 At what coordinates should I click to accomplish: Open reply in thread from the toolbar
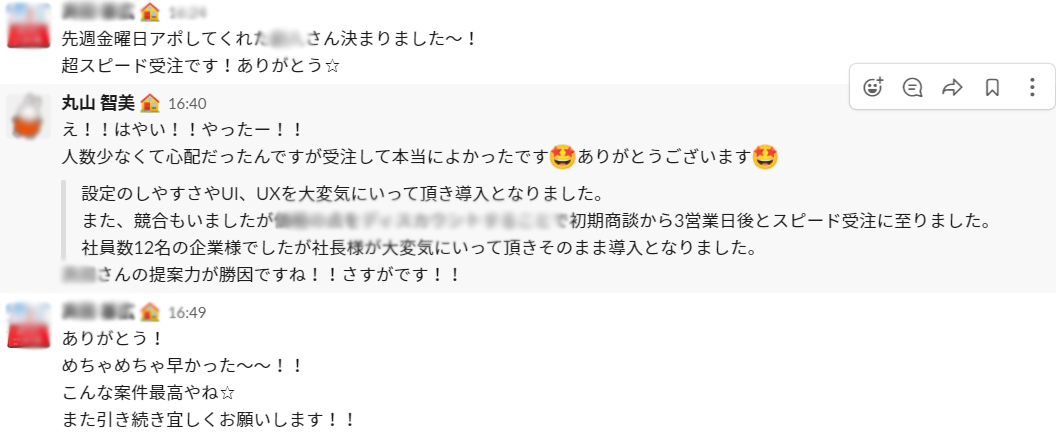tap(913, 87)
